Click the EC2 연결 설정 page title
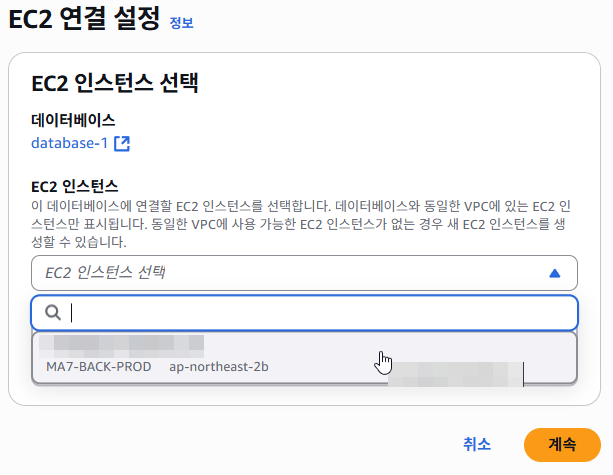The width and height of the screenshot is (613, 475). 84,20
